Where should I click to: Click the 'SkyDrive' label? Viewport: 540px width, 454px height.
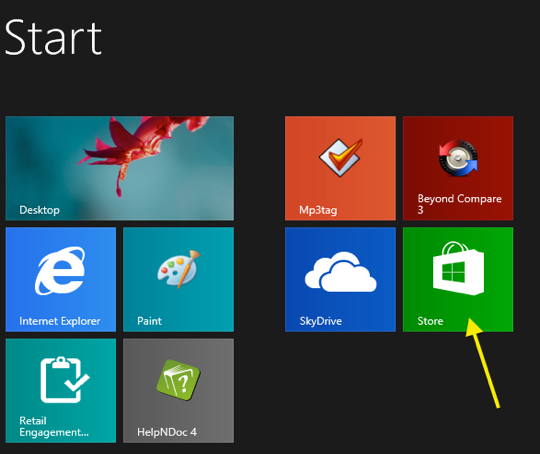[321, 321]
